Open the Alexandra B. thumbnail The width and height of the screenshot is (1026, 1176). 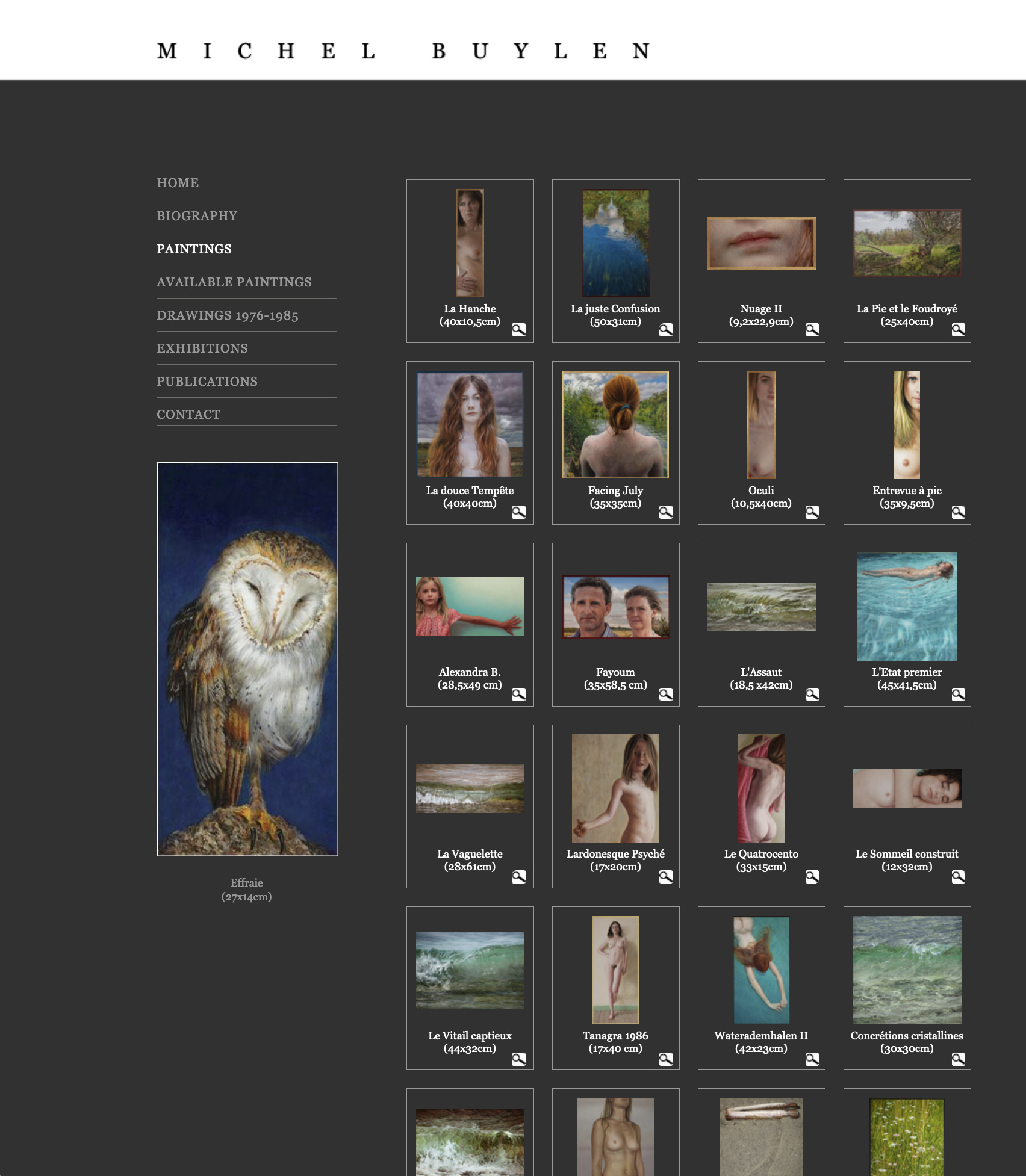coord(470,607)
